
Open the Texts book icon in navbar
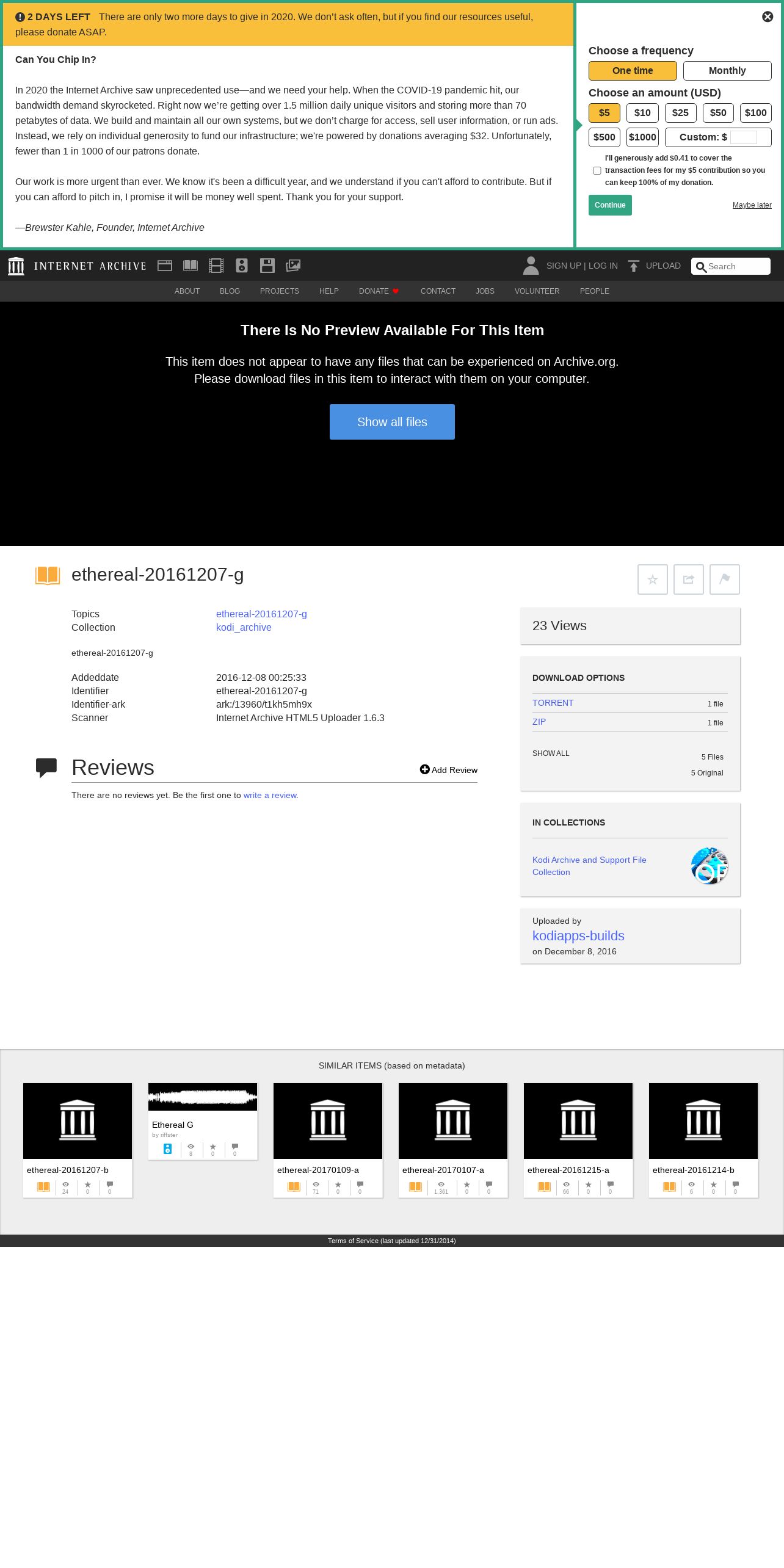(191, 266)
